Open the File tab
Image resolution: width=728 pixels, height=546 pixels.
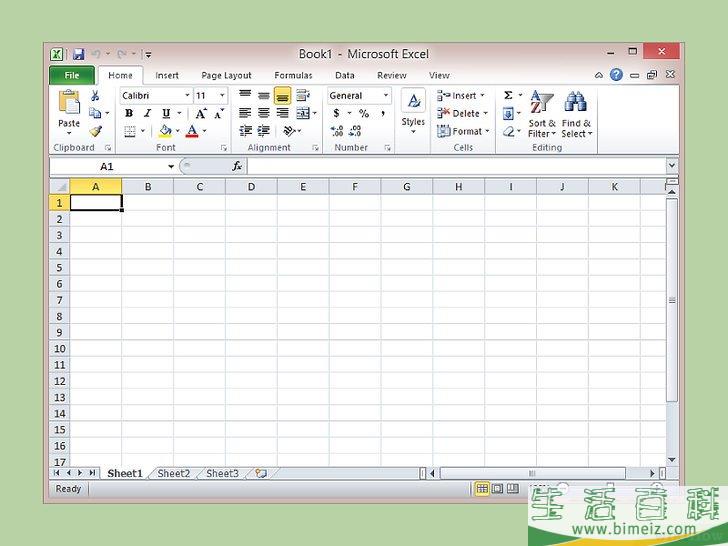point(72,75)
